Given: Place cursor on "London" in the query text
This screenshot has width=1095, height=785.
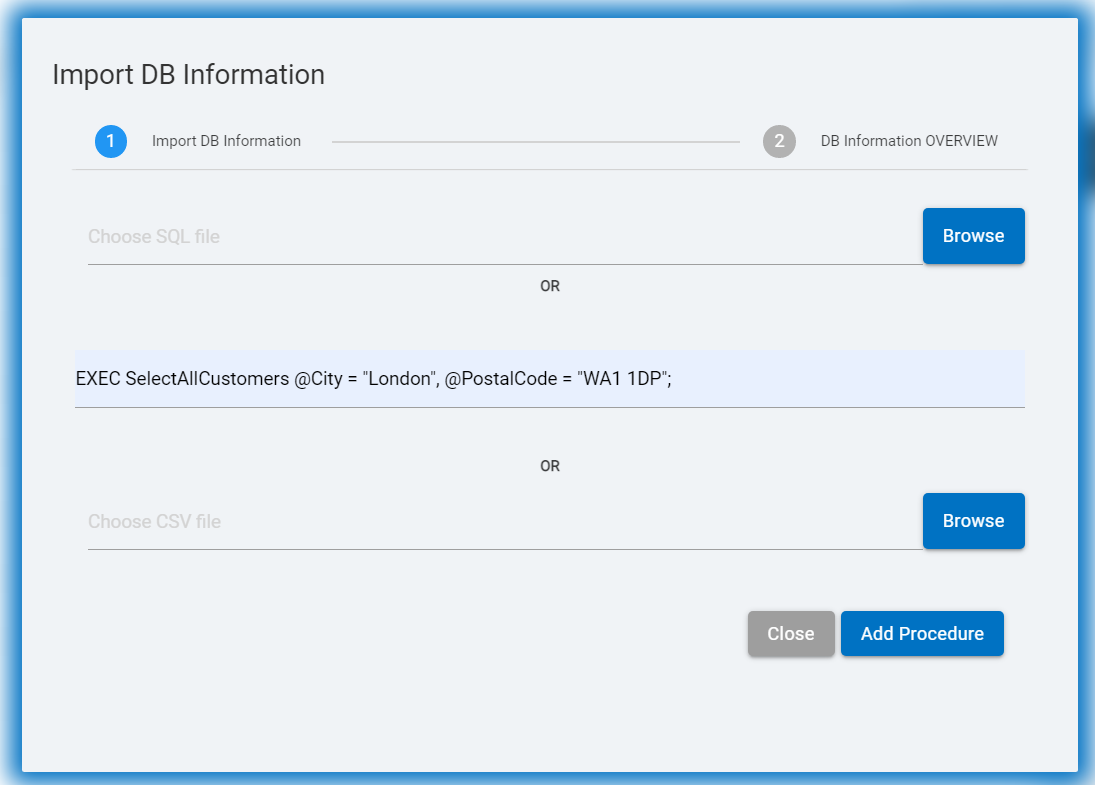Looking at the screenshot, I should point(398,380).
